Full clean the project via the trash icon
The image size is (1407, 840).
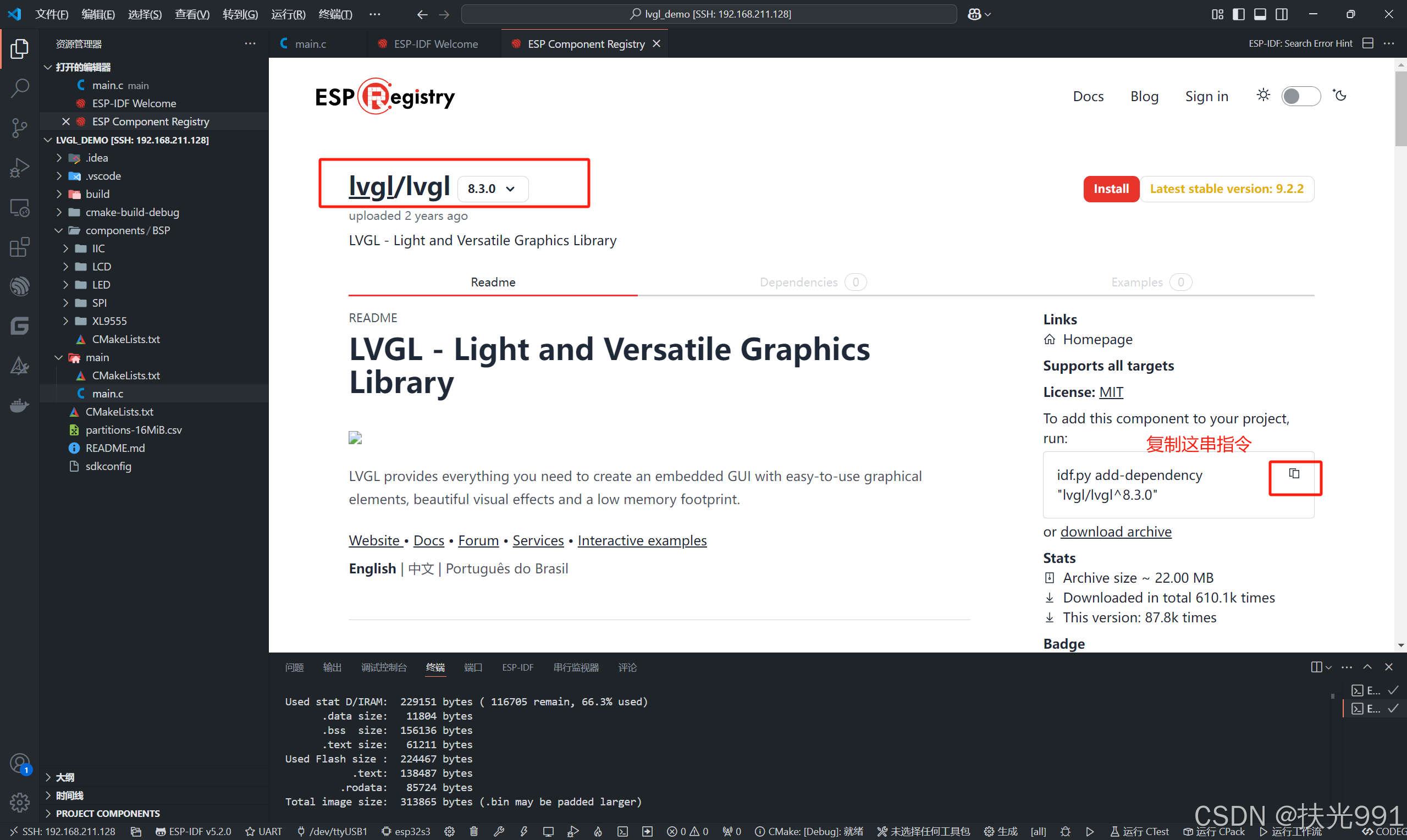(474, 831)
